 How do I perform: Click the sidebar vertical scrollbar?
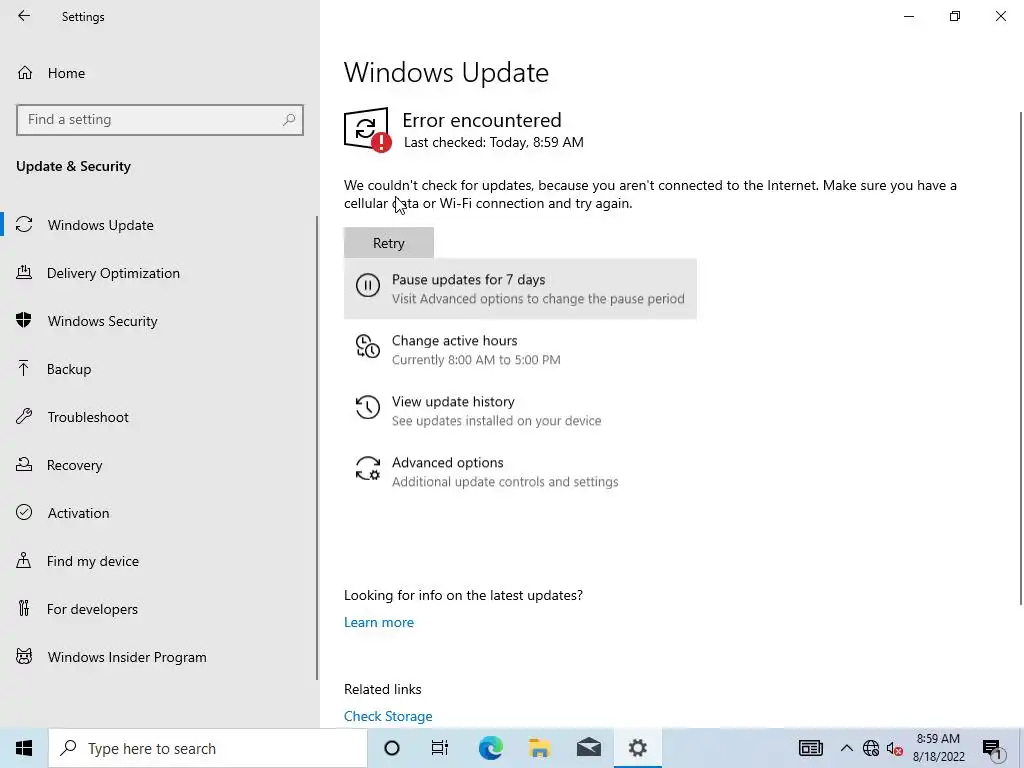click(x=317, y=448)
